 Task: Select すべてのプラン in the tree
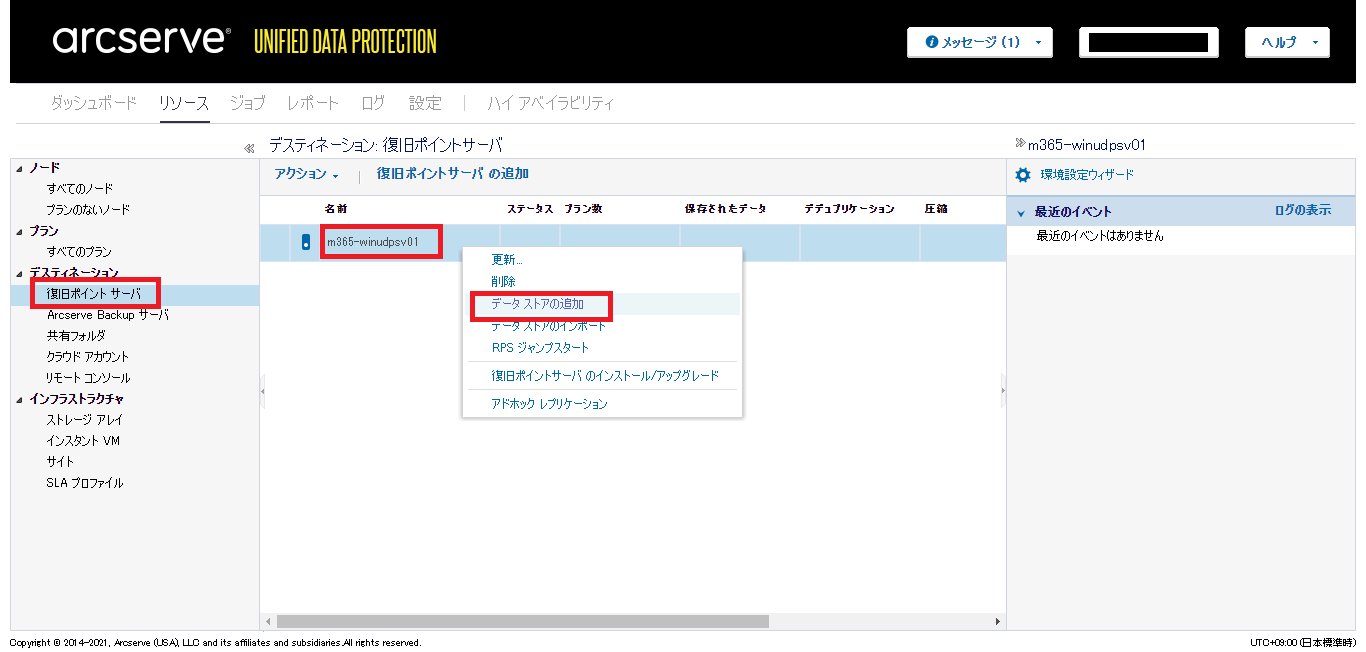coord(79,252)
